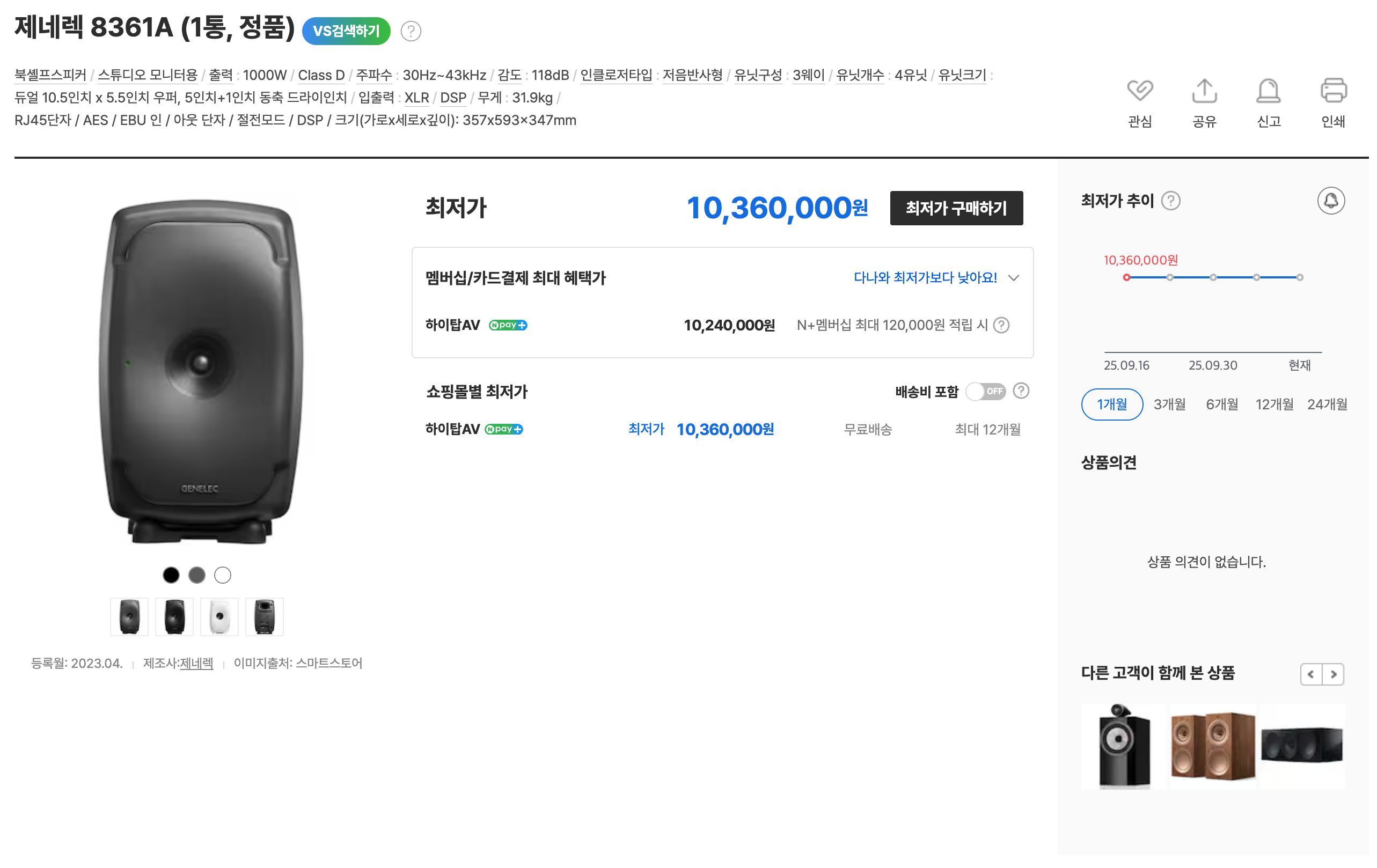Select the white speaker thumbnail
The height and width of the screenshot is (868, 1377).
[219, 616]
